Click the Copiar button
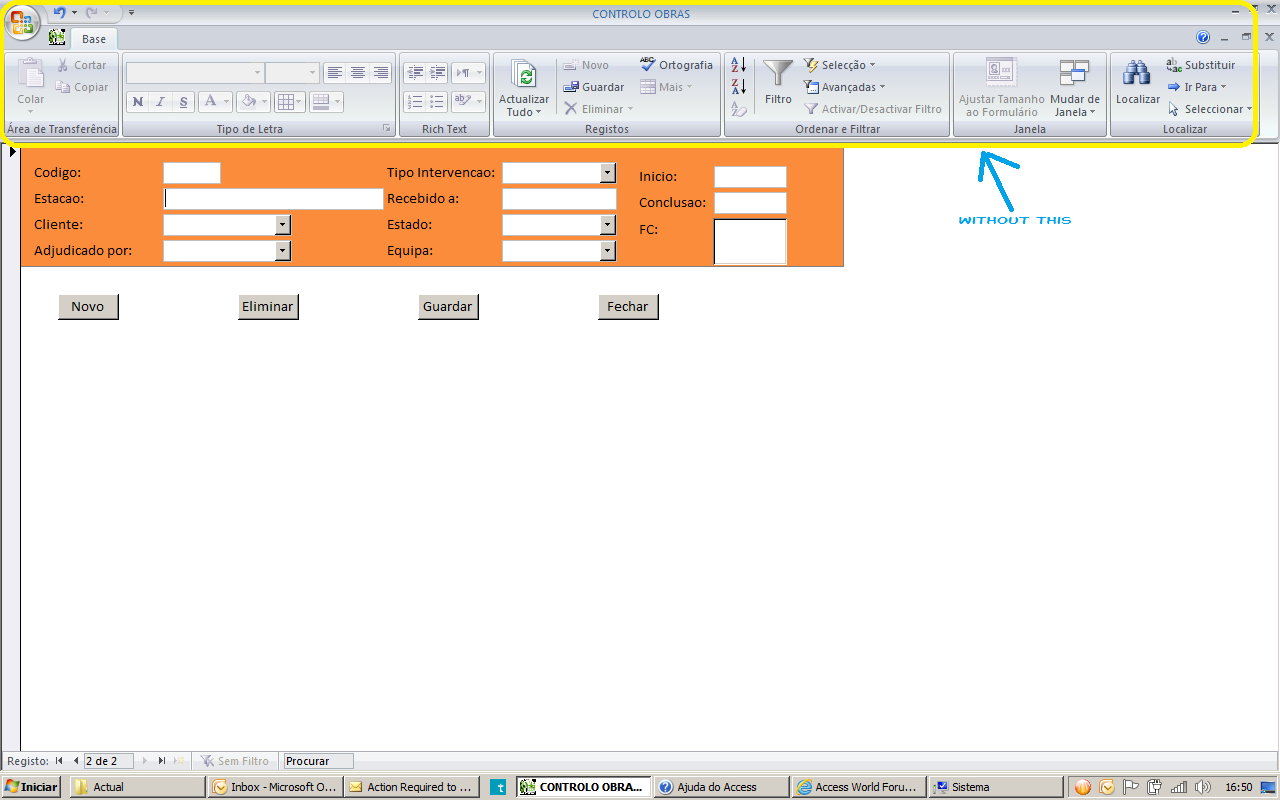Image resolution: width=1280 pixels, height=800 pixels. (82, 87)
